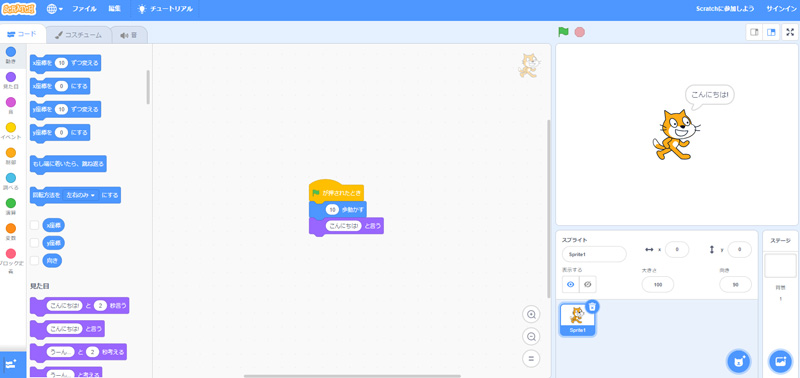Switch to the コスチューム tab
The image size is (800, 378).
pyautogui.click(x=78, y=35)
